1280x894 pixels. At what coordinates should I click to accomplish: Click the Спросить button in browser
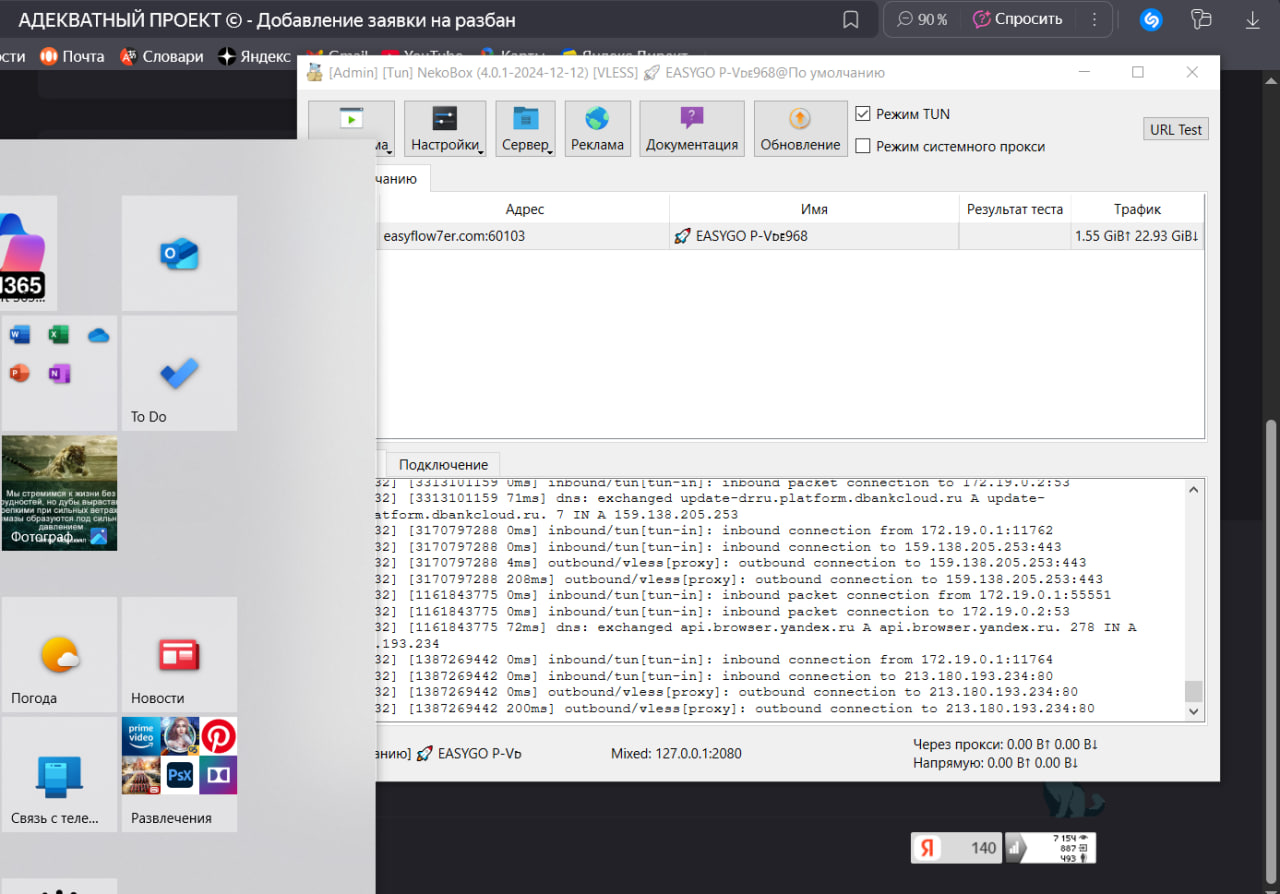click(x=1017, y=20)
